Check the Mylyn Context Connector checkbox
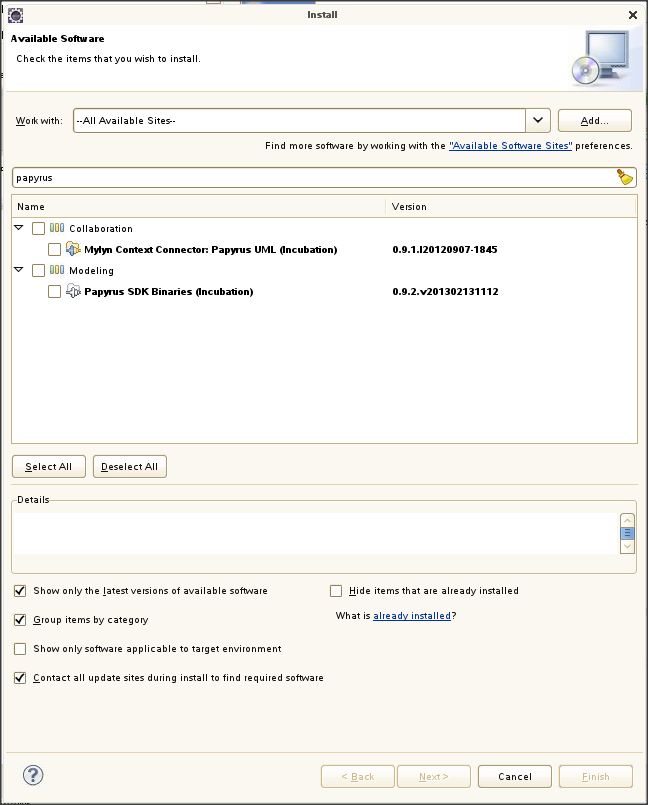 (54, 250)
